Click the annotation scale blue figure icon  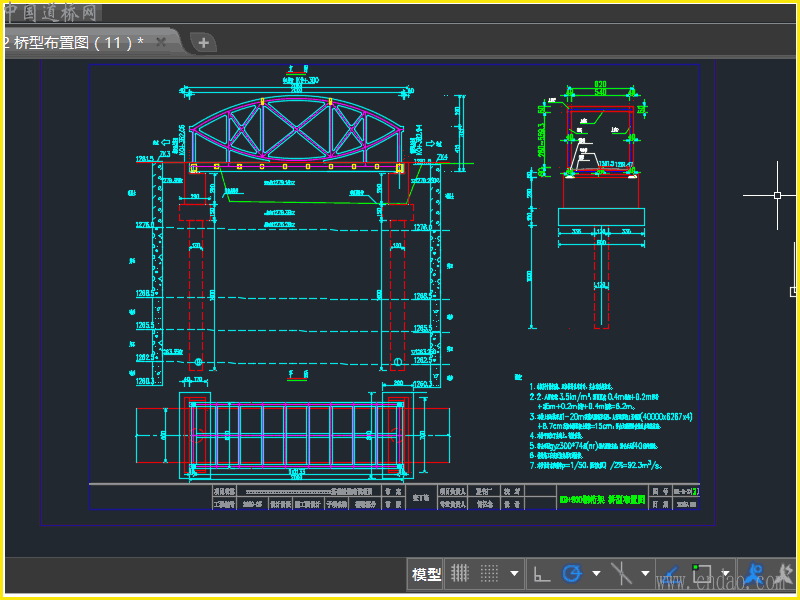click(x=755, y=575)
